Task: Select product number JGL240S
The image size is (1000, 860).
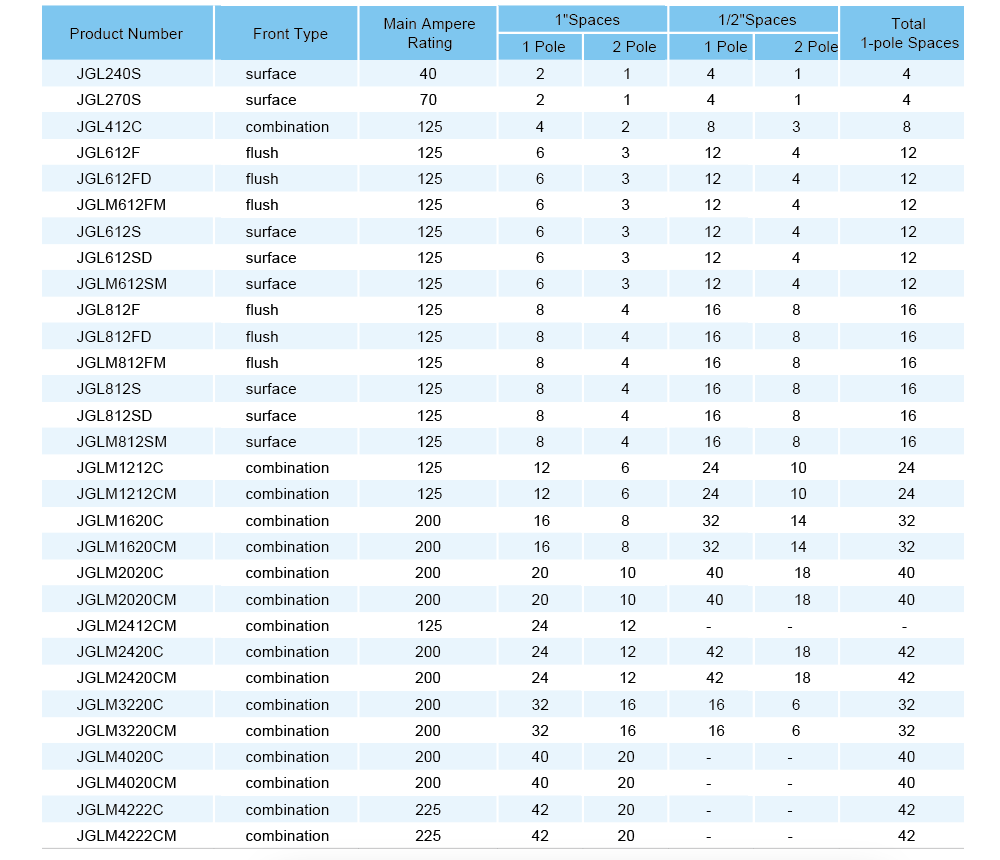Action: click(108, 74)
